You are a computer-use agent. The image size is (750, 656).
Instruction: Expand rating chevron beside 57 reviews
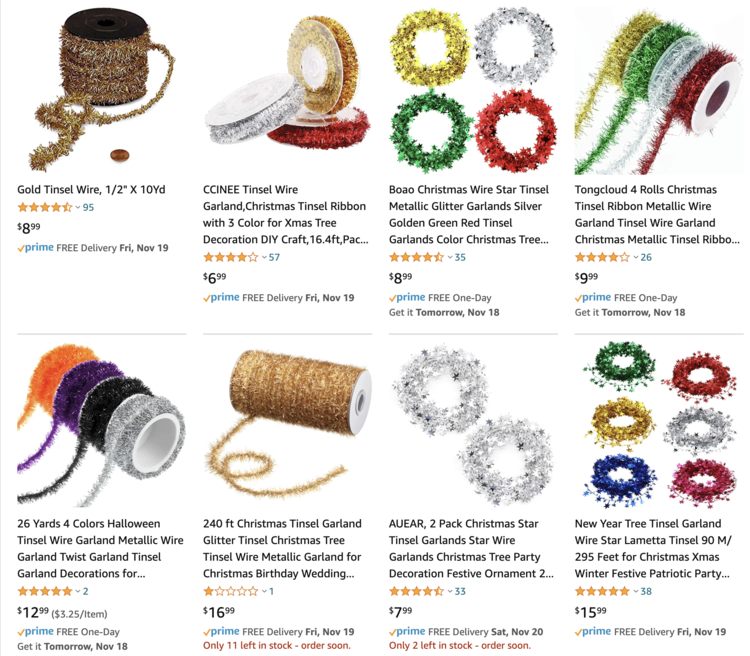264,257
